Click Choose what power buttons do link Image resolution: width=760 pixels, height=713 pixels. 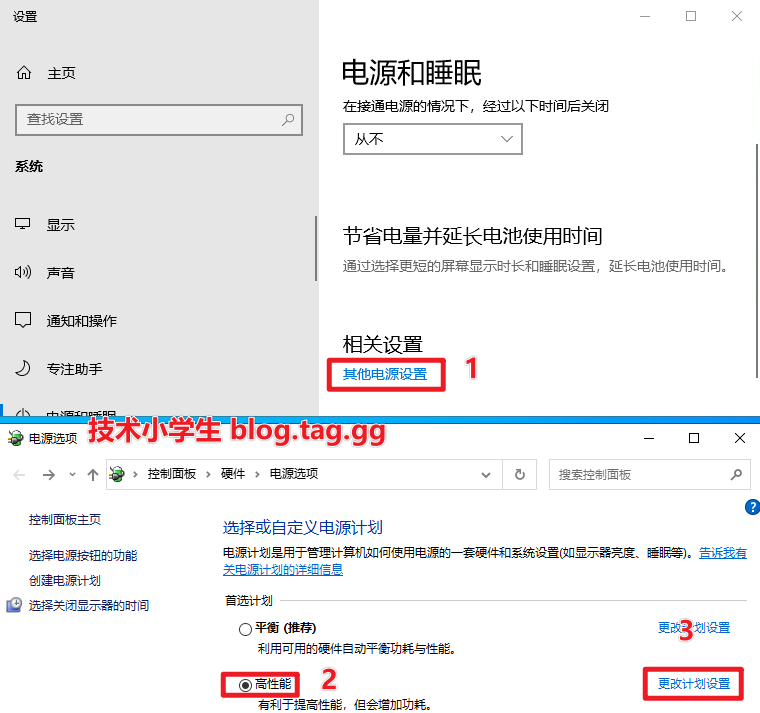[83, 555]
